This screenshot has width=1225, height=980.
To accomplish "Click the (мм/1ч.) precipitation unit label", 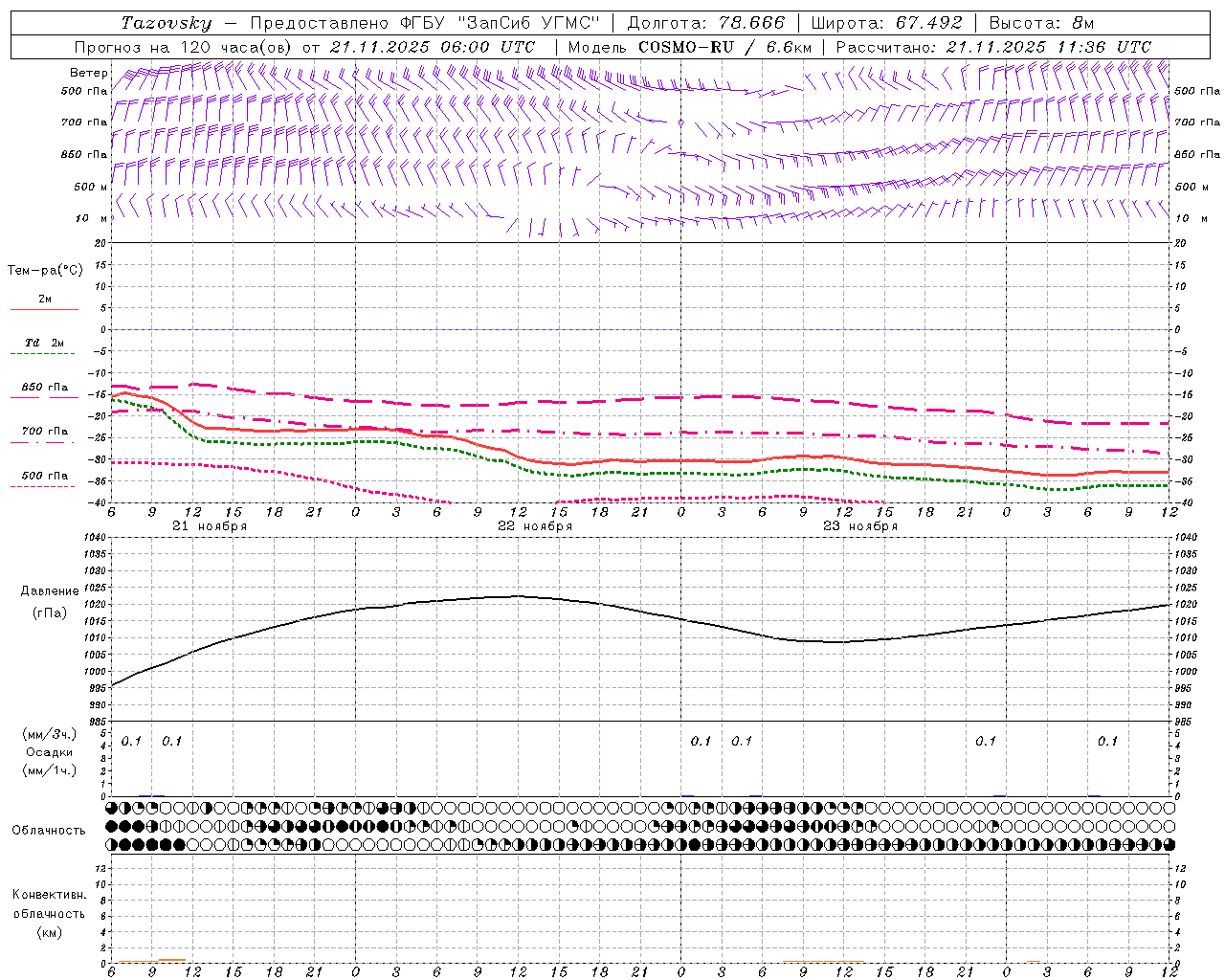I will 49,770.
